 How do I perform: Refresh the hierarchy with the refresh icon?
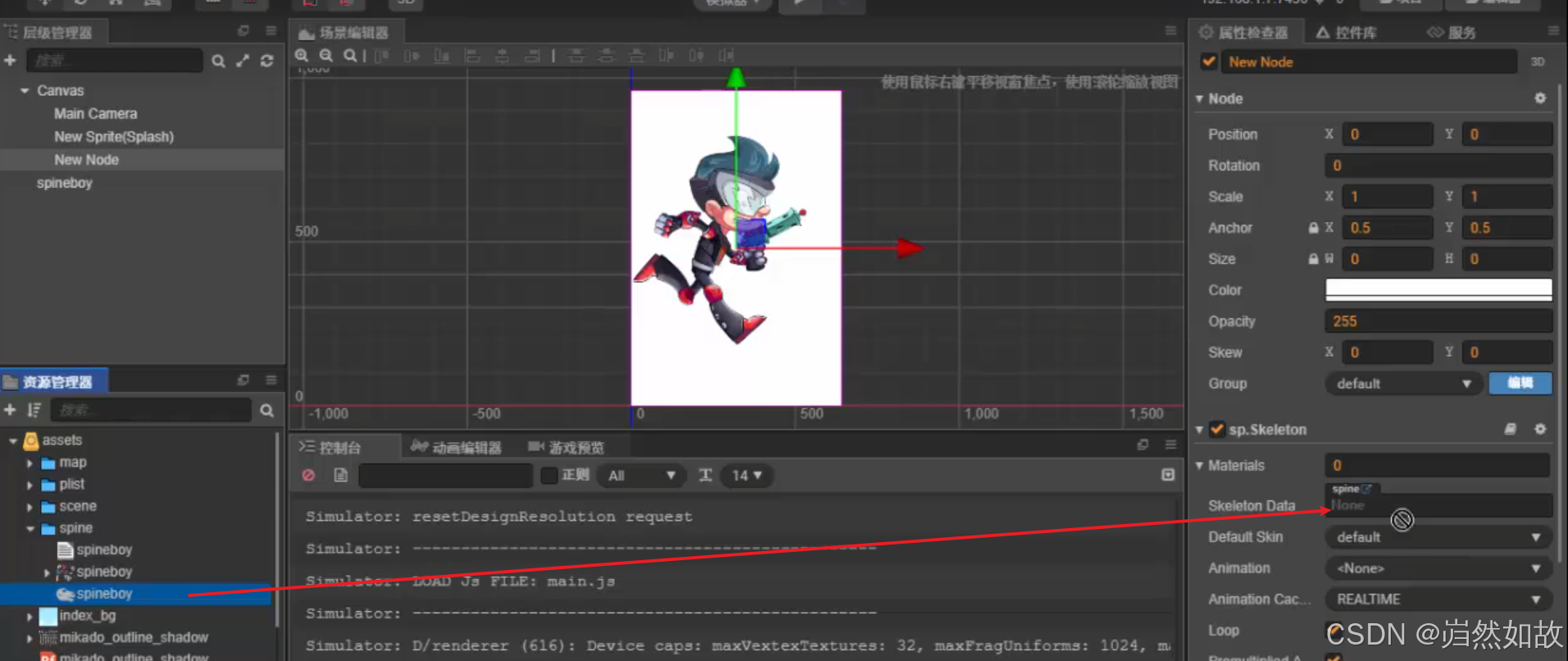267,61
